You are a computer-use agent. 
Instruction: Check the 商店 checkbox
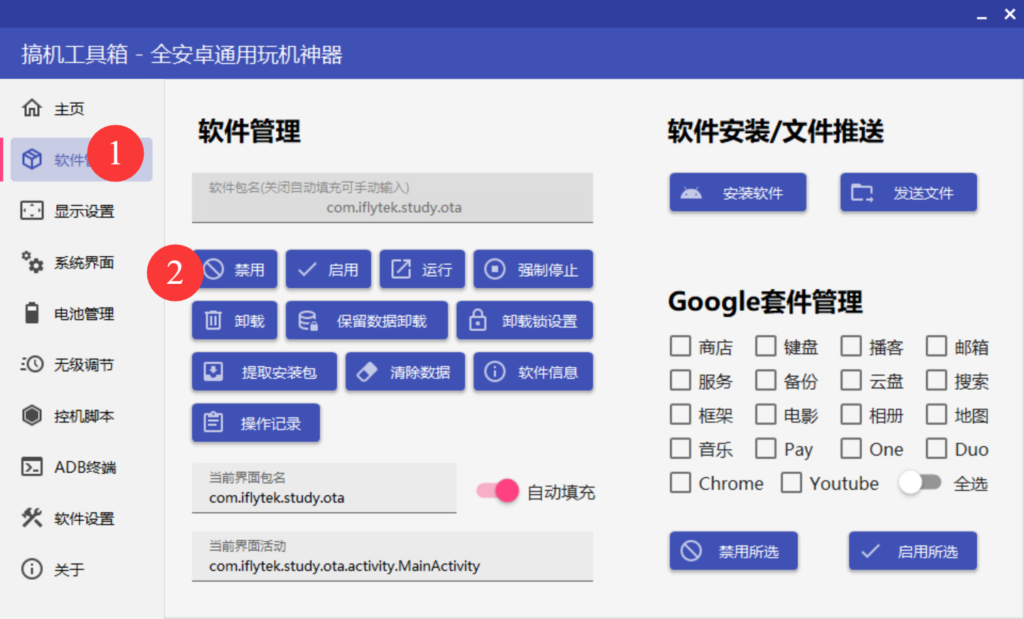coord(680,346)
